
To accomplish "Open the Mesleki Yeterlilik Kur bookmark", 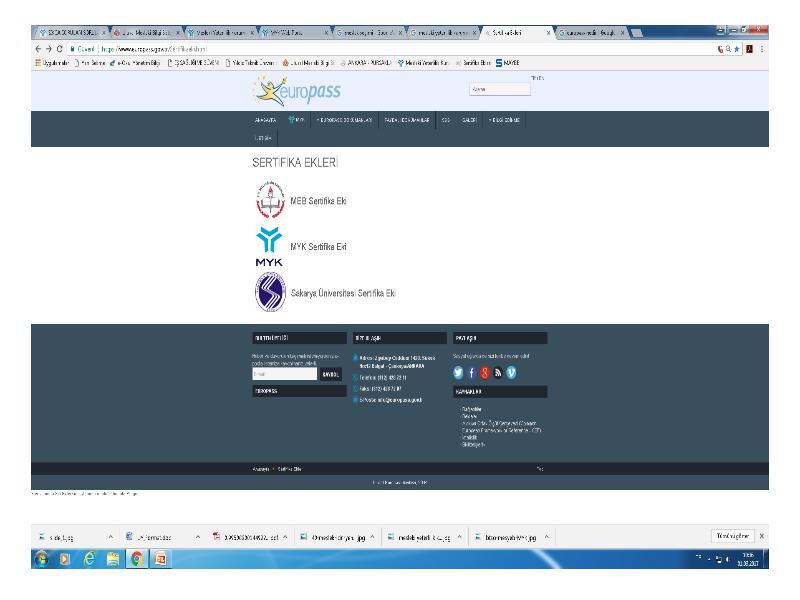I will coord(423,63).
